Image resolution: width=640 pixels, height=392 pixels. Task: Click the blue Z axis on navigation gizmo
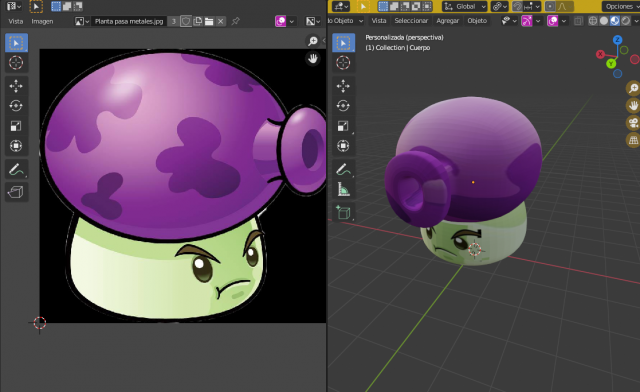click(618, 40)
